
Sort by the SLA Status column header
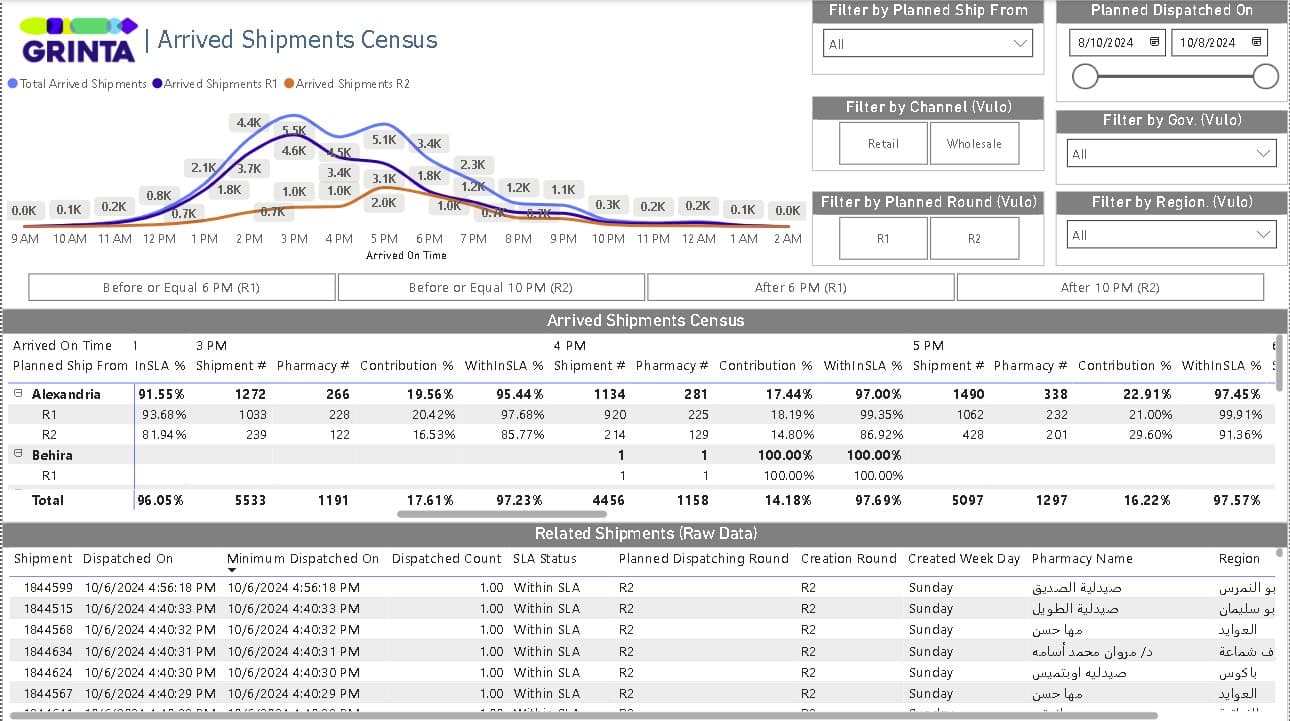pyautogui.click(x=545, y=559)
